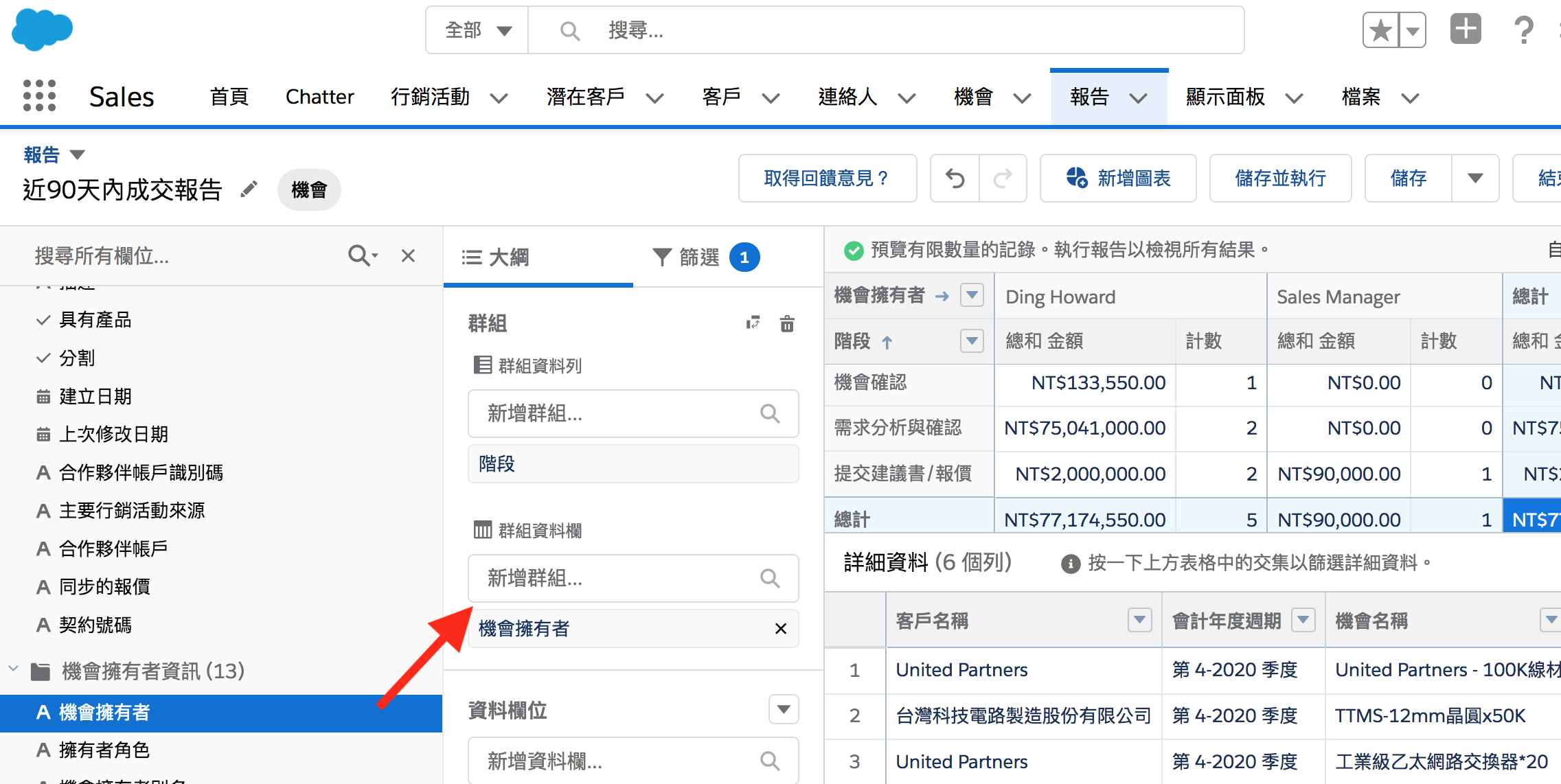The height and width of the screenshot is (784, 1561).
Task: Click the swap rows and columns icon in 群組
Action: (753, 323)
